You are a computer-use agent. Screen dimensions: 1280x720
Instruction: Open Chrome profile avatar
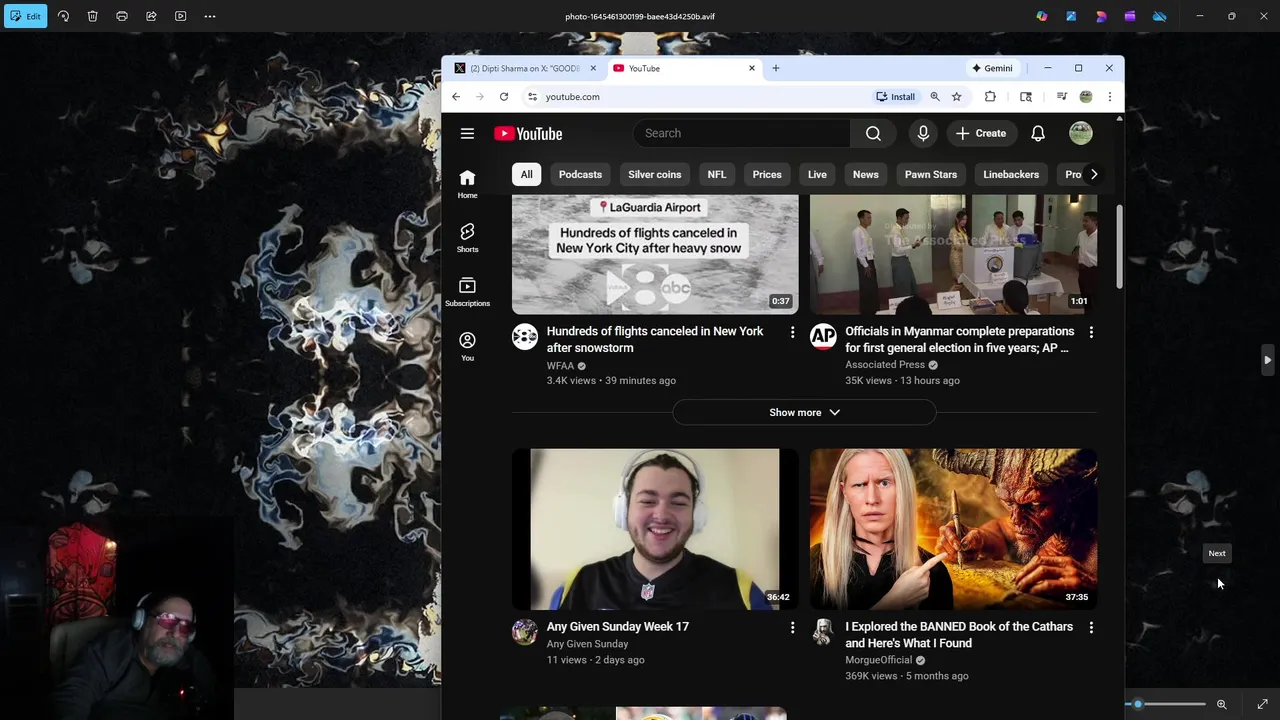click(x=1086, y=97)
